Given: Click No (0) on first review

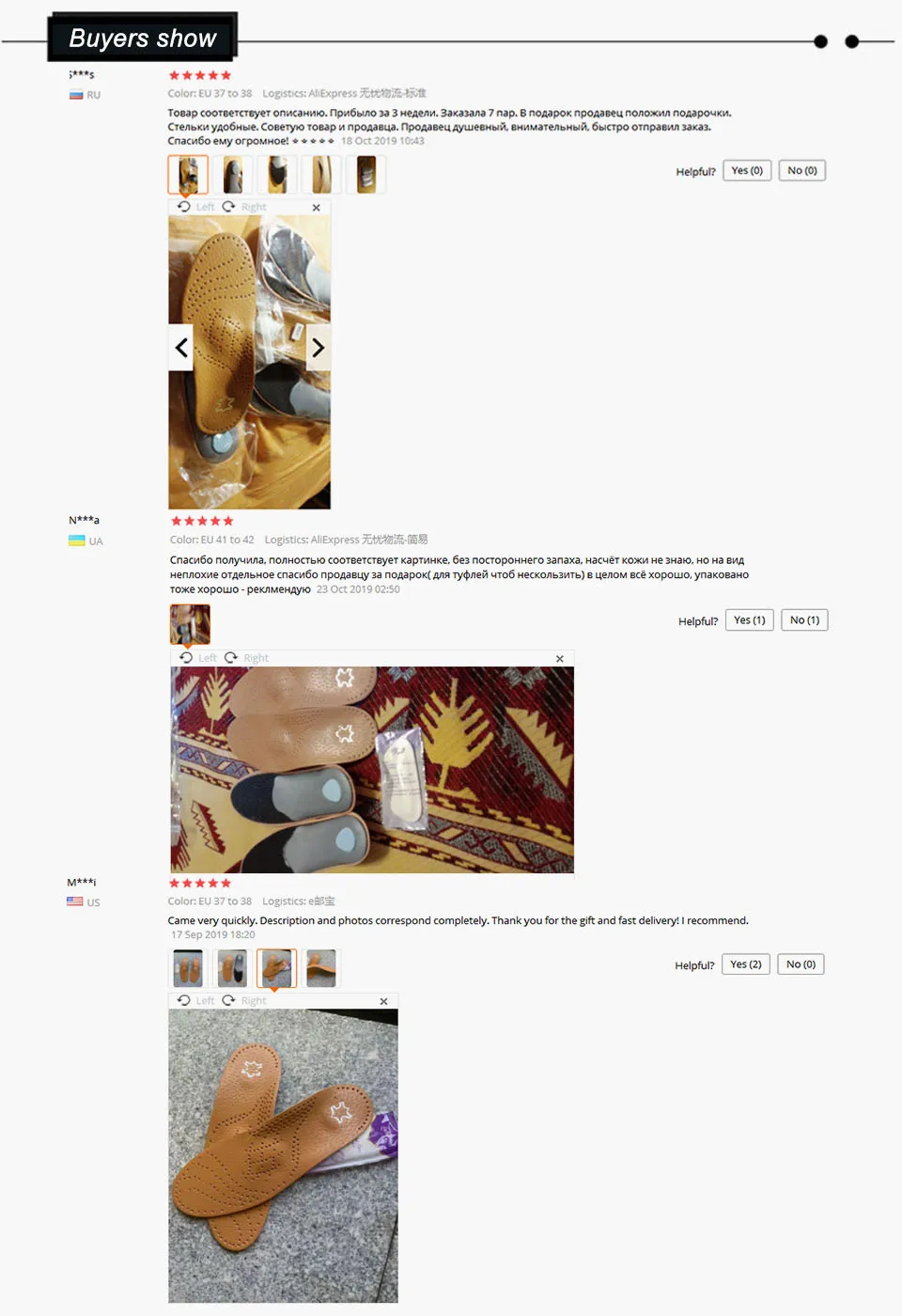Looking at the screenshot, I should (x=802, y=171).
